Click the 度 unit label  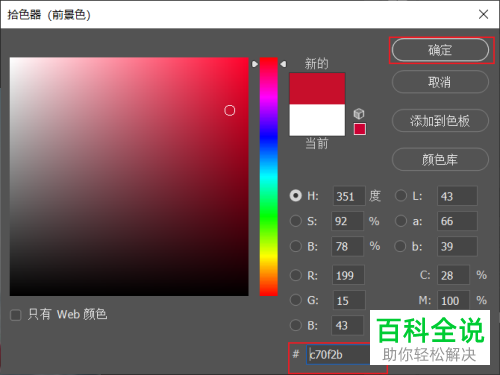pos(375,196)
